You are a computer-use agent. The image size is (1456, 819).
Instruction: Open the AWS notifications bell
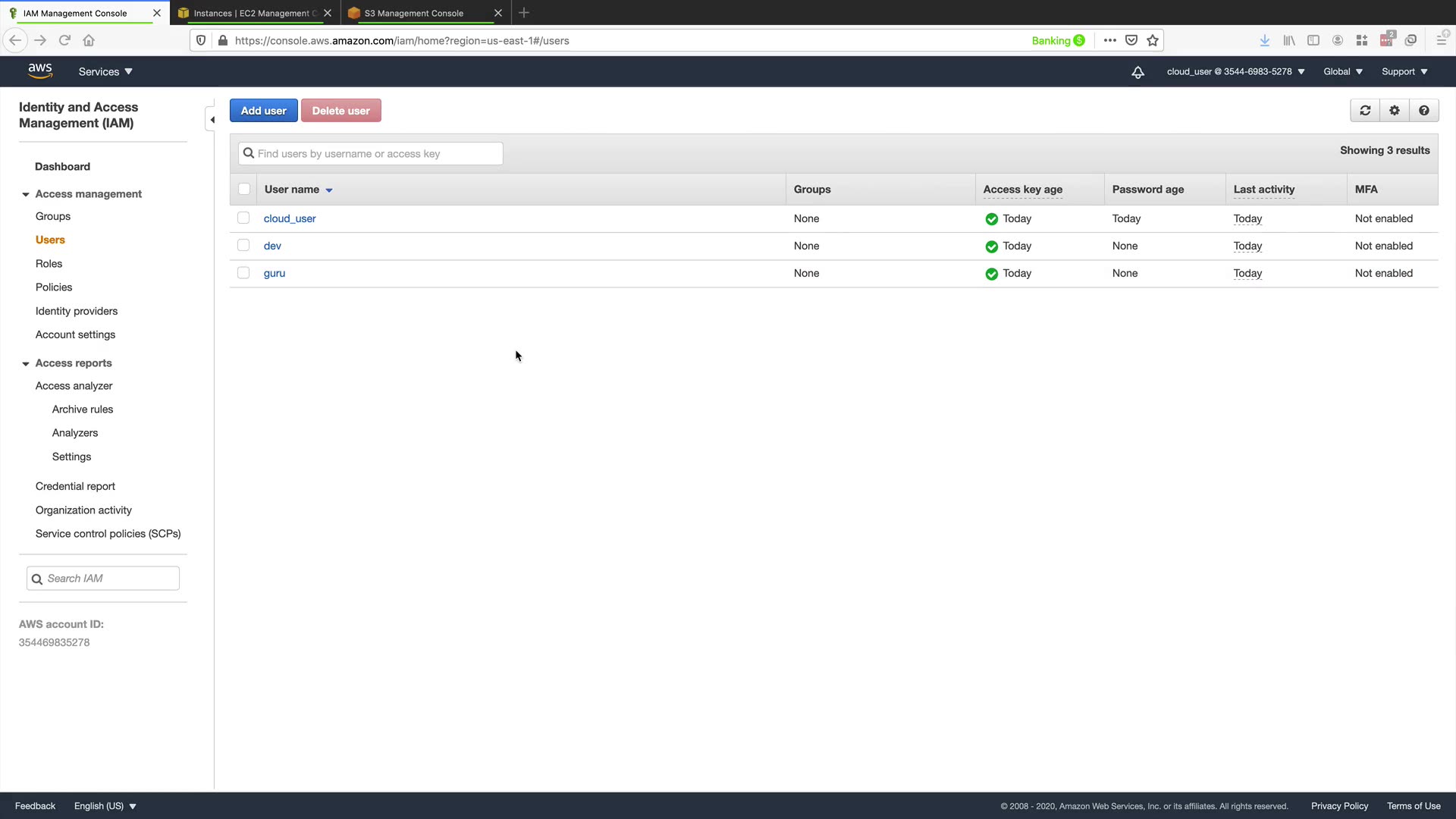pos(1137,72)
